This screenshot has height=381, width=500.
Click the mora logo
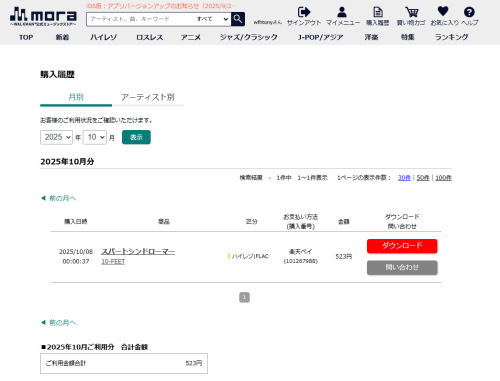point(43,17)
